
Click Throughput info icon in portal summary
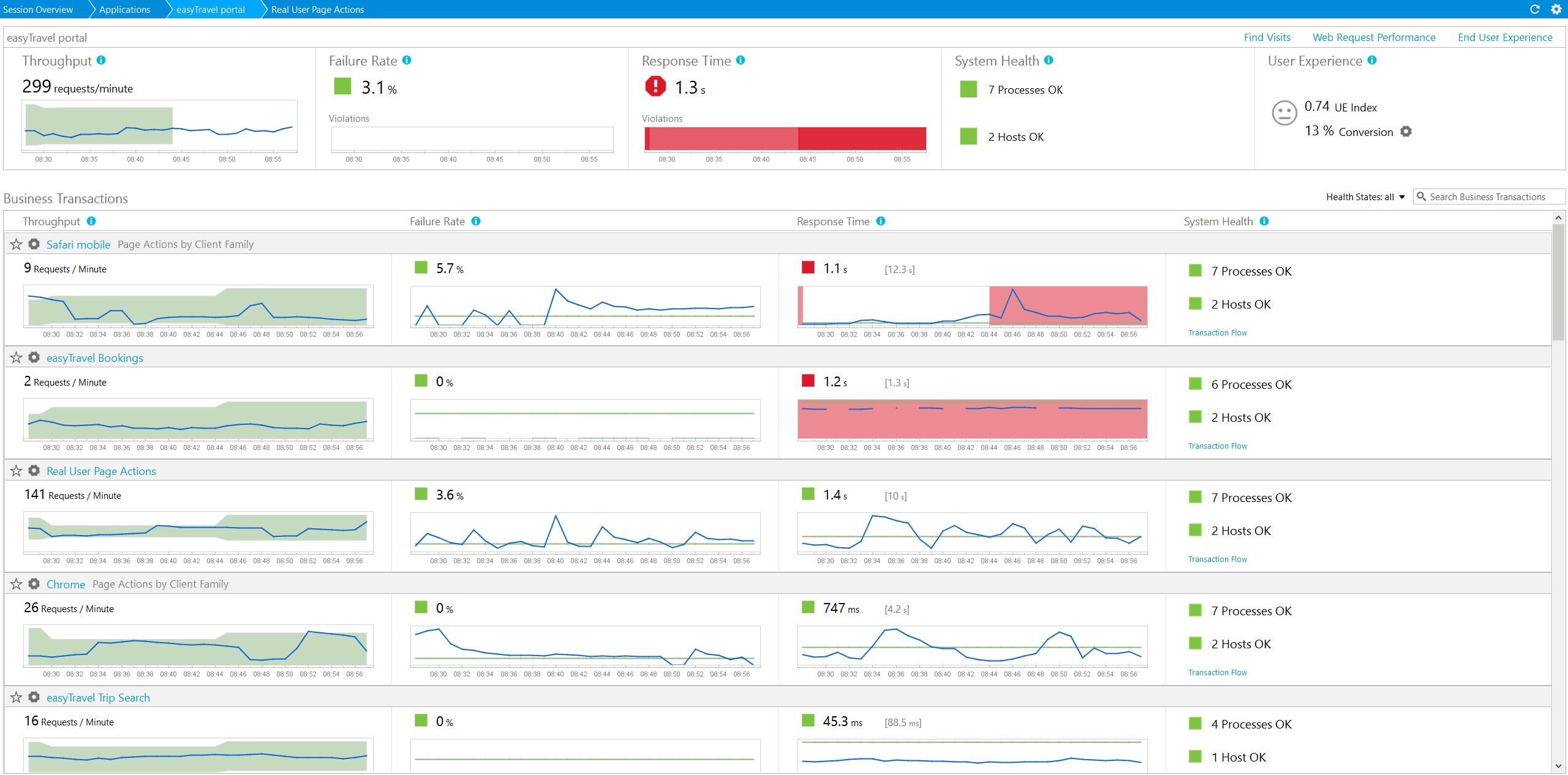click(x=101, y=60)
